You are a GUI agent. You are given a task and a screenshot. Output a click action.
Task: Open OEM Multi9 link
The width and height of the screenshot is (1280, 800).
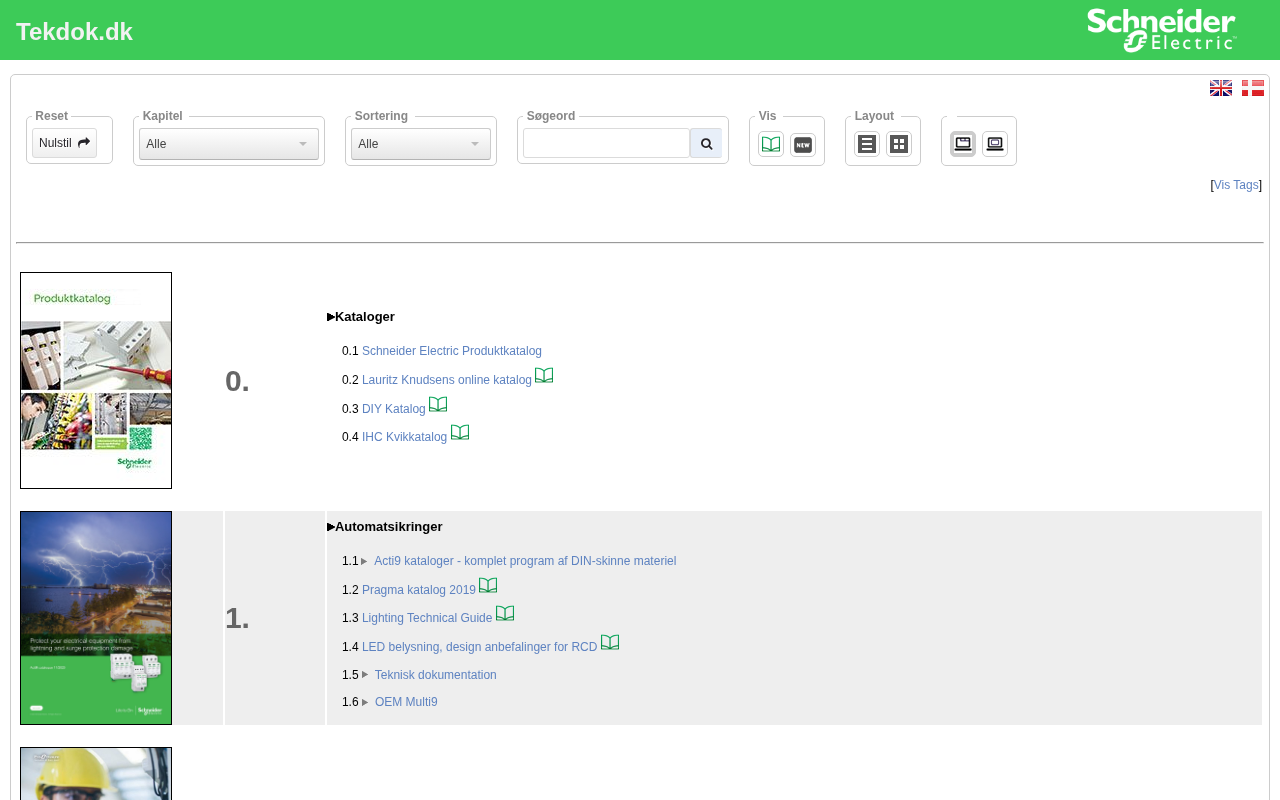pyautogui.click(x=406, y=702)
